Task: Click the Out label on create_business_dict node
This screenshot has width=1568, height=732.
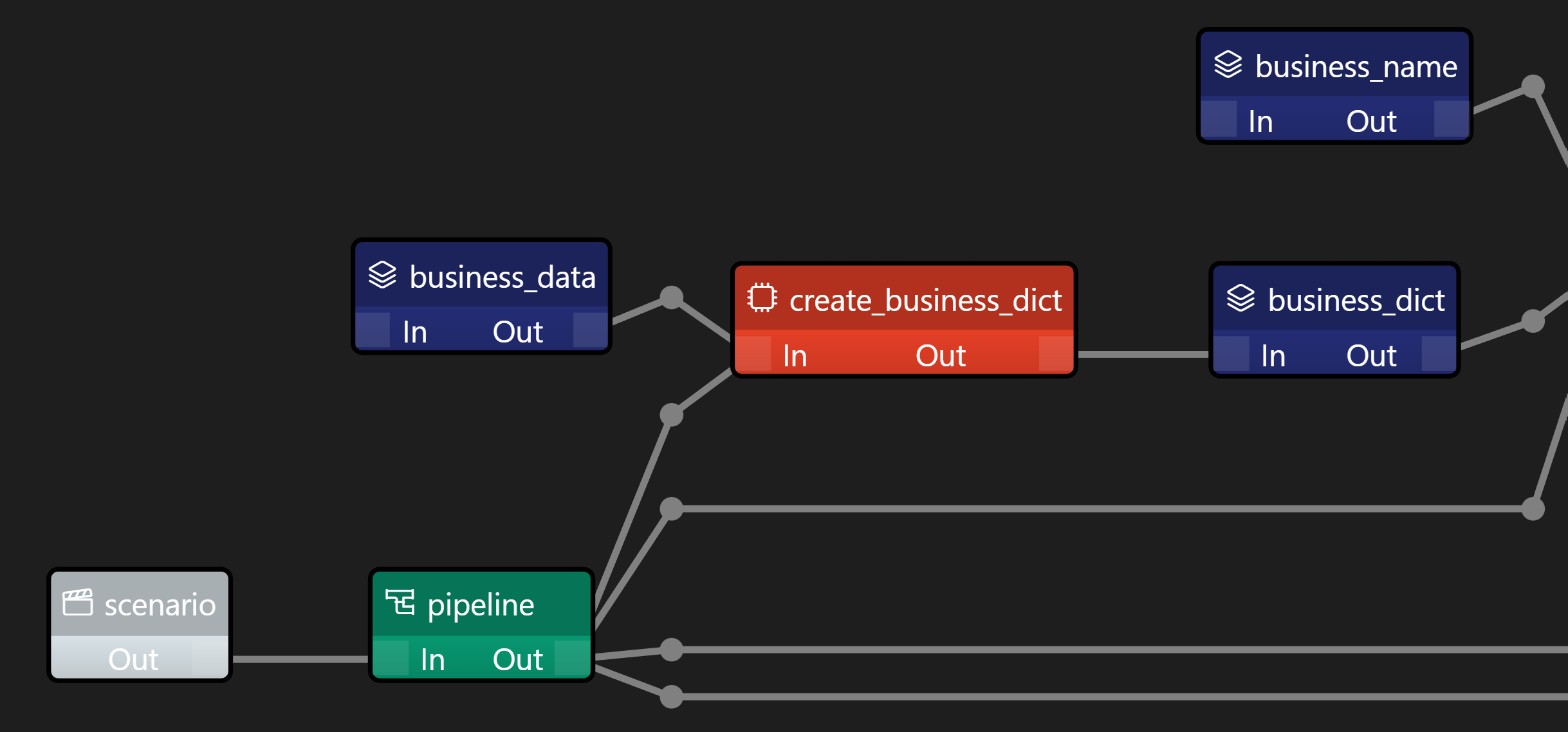Action: [x=941, y=355]
